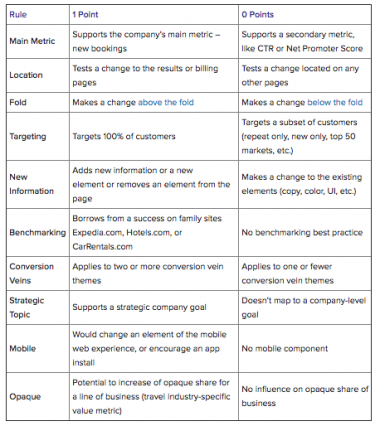
Task: Click 'Supports a strategic company goal' cell
Action: [154, 307]
